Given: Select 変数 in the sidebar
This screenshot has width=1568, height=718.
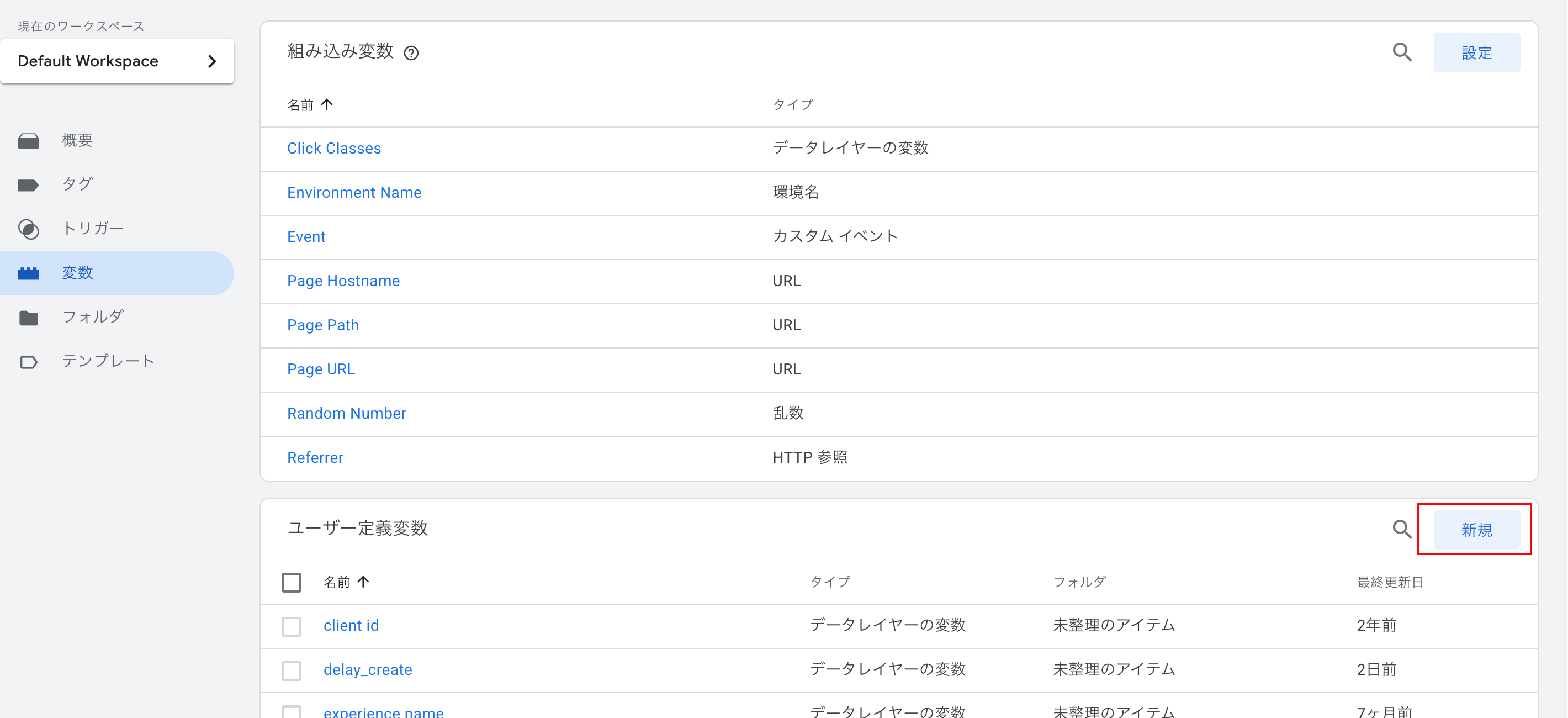Looking at the screenshot, I should [117, 273].
